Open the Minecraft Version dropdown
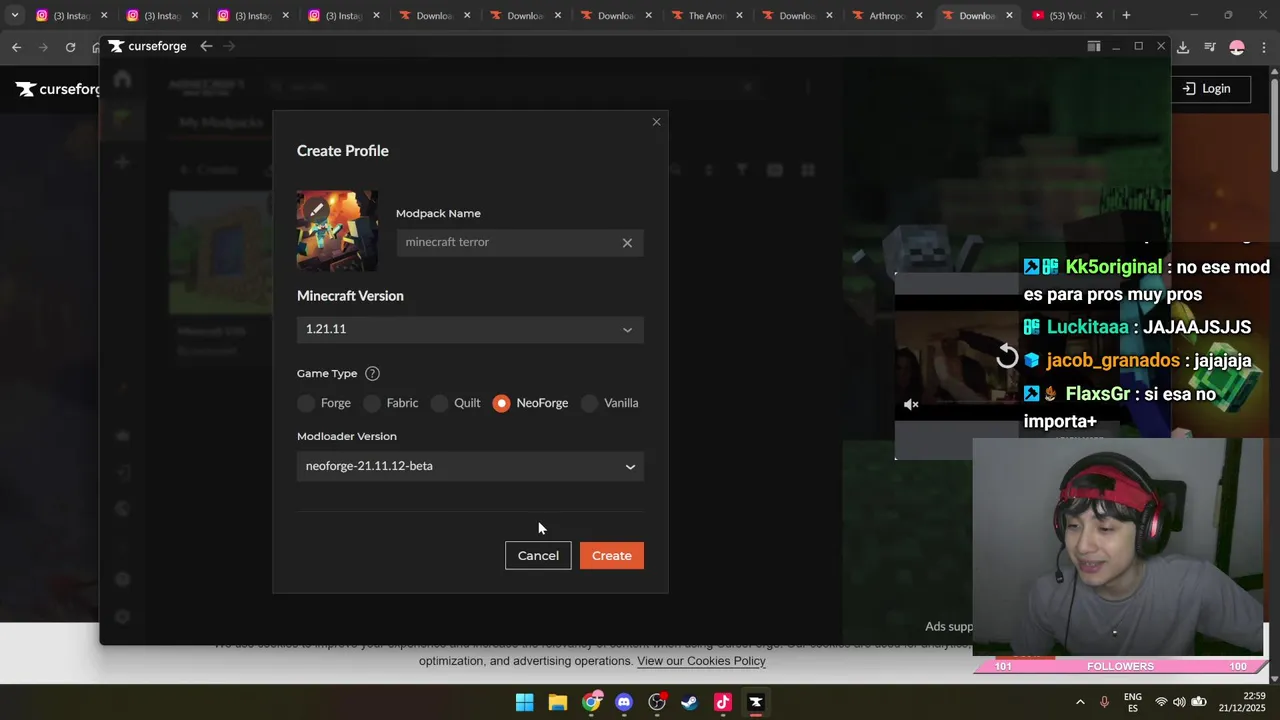The height and width of the screenshot is (720, 1280). 470,329
